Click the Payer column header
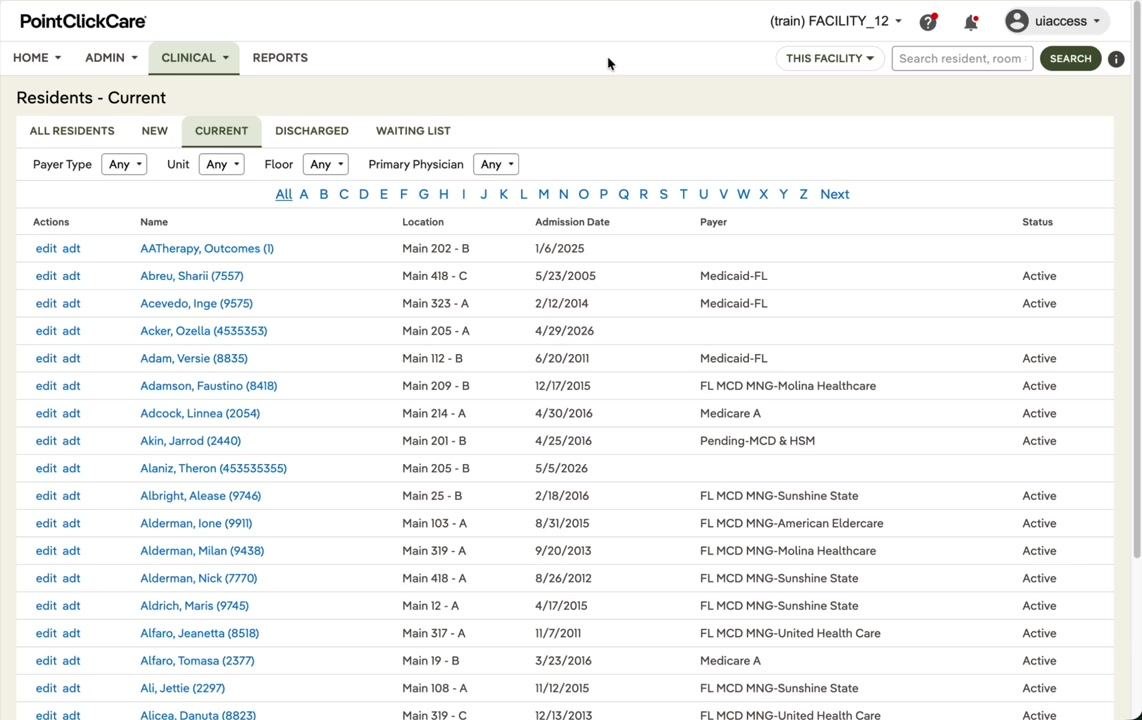The height and width of the screenshot is (720, 1142). [x=713, y=222]
